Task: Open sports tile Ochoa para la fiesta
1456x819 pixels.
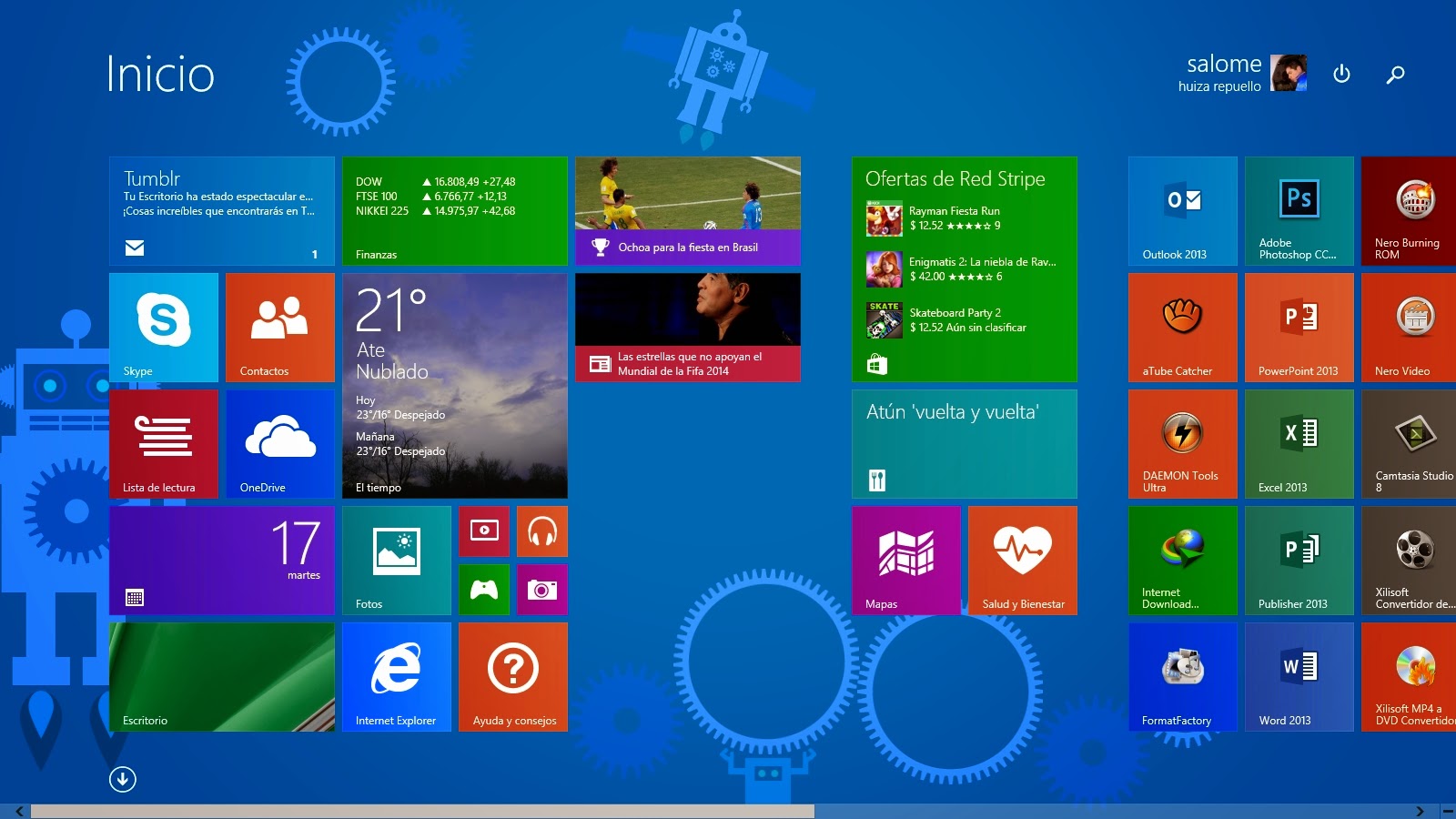Action: (x=688, y=211)
